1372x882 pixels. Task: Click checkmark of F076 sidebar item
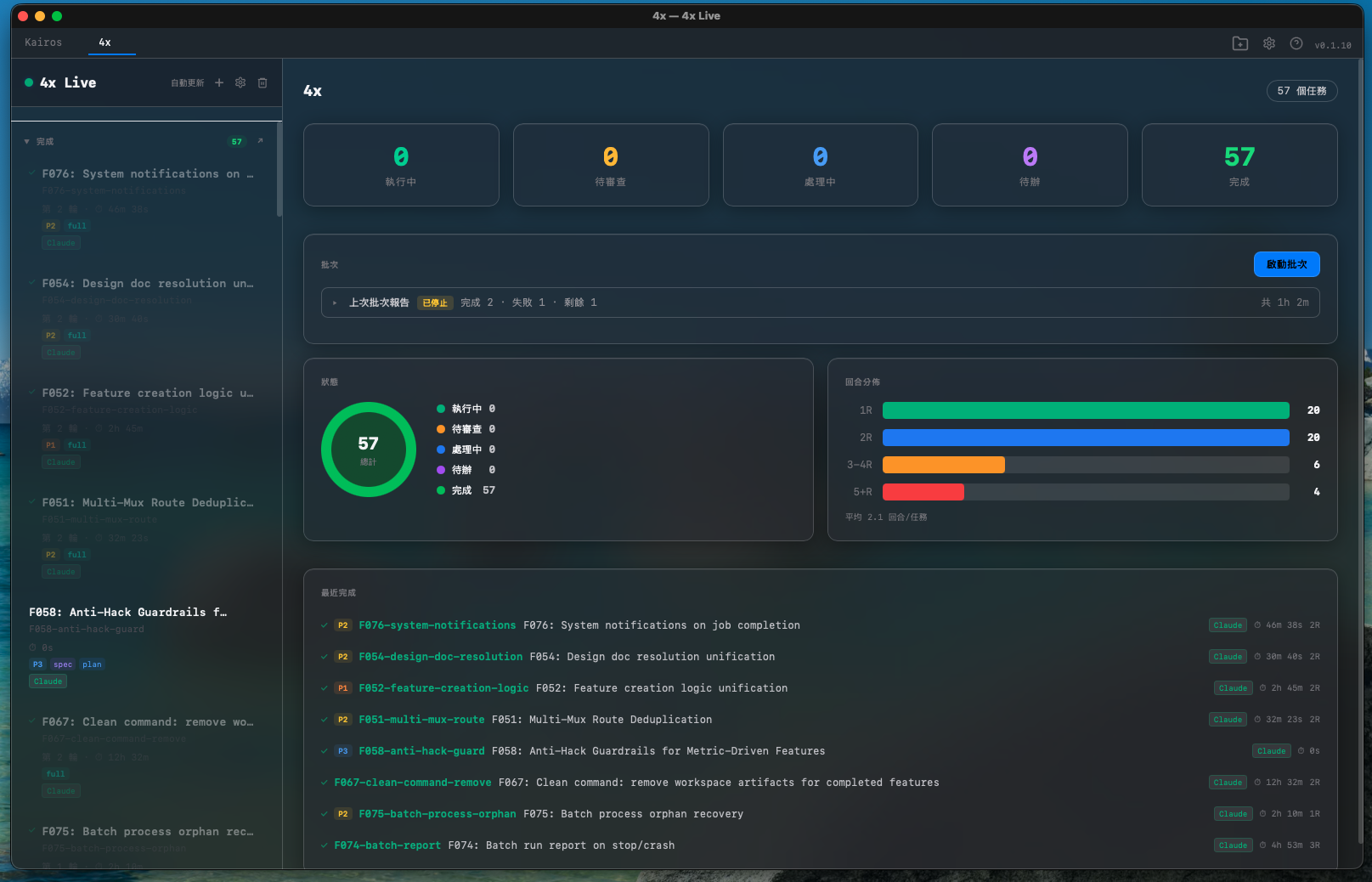click(33, 173)
